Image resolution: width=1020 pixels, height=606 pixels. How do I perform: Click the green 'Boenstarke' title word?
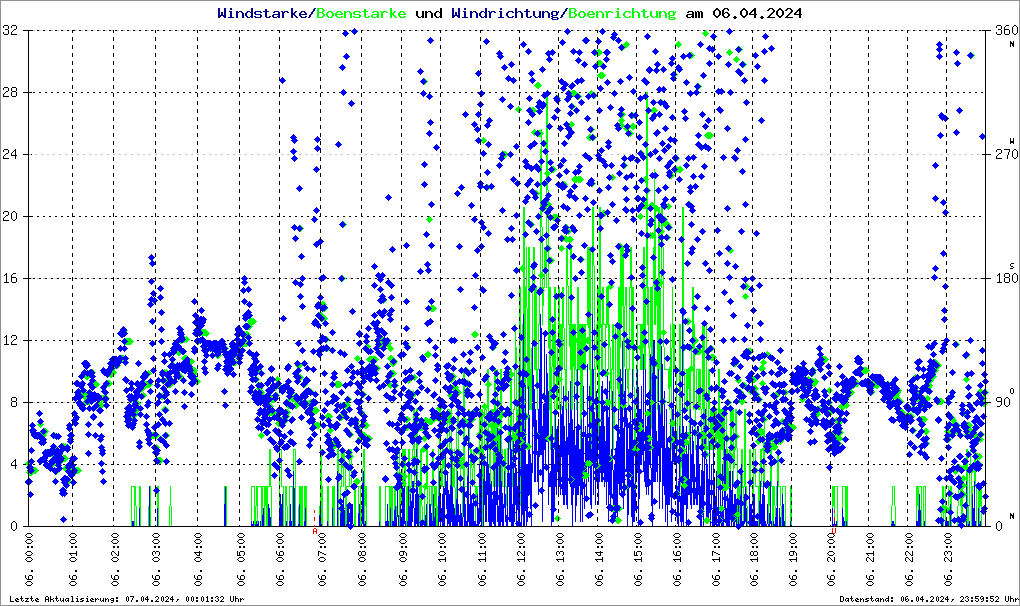[361, 13]
